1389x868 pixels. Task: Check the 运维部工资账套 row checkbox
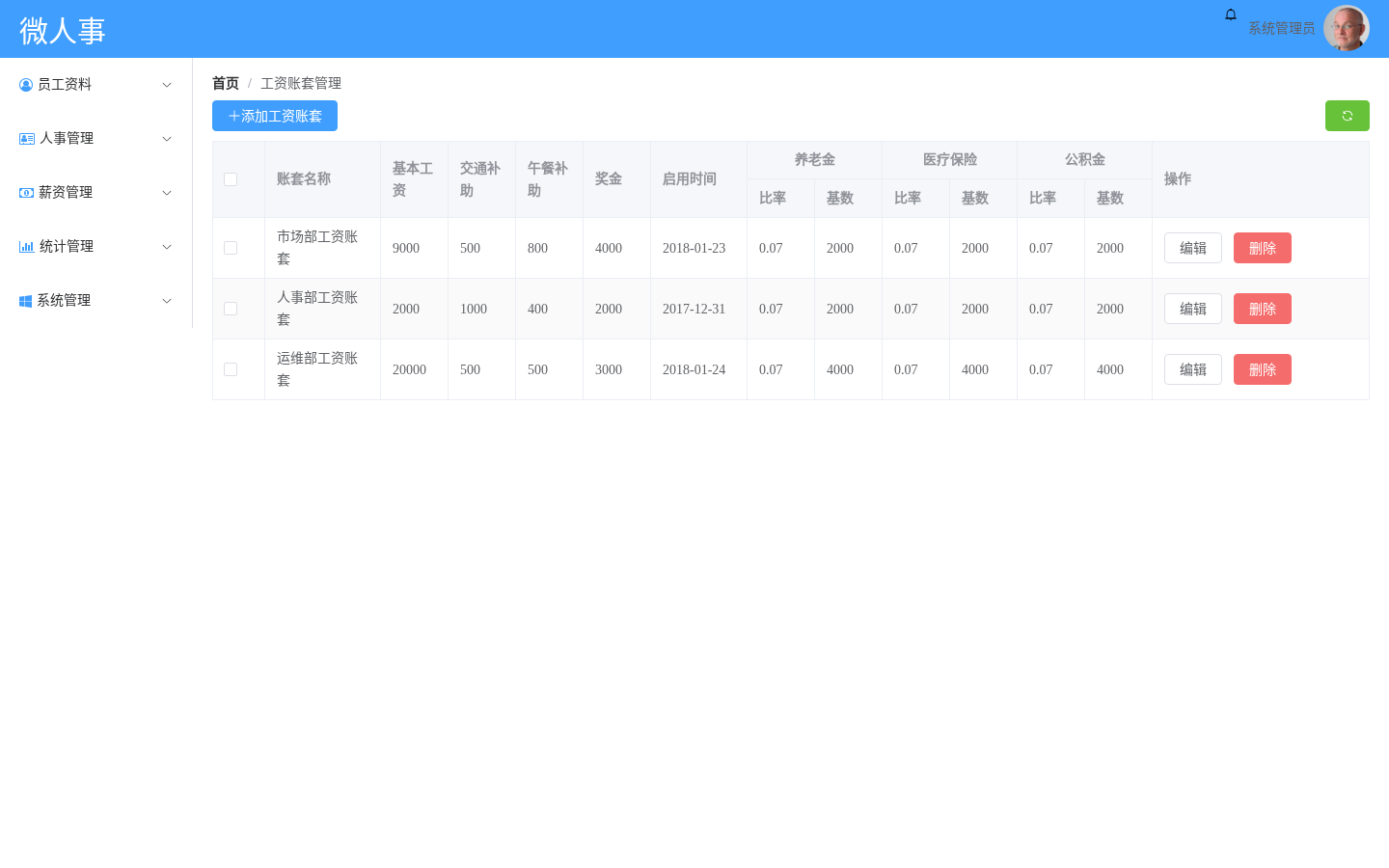(231, 369)
